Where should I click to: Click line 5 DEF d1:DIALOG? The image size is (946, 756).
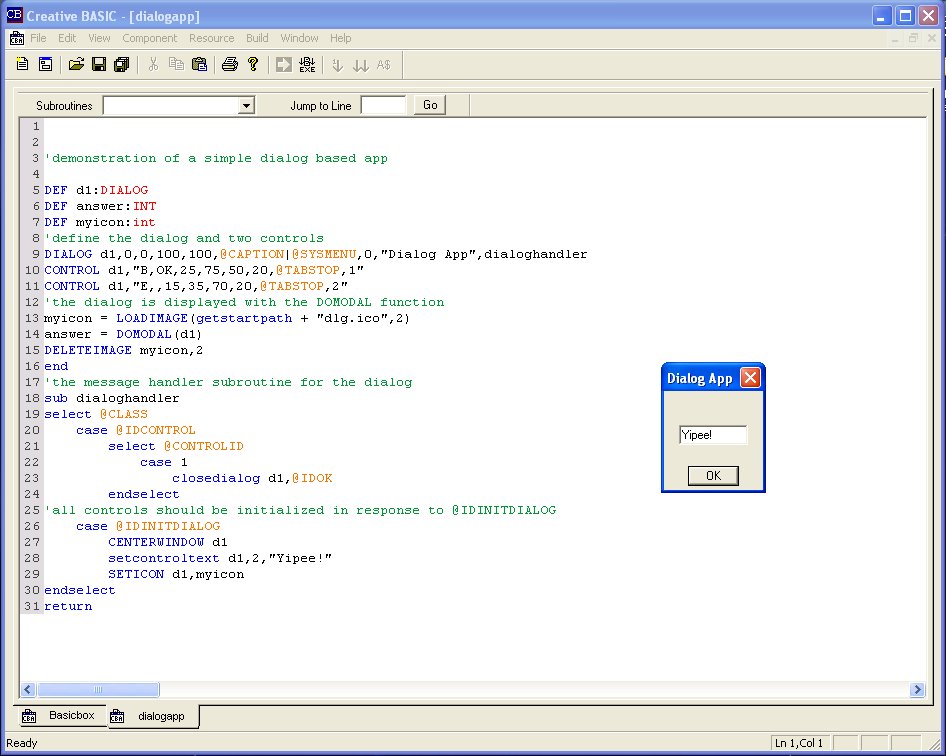[96, 190]
